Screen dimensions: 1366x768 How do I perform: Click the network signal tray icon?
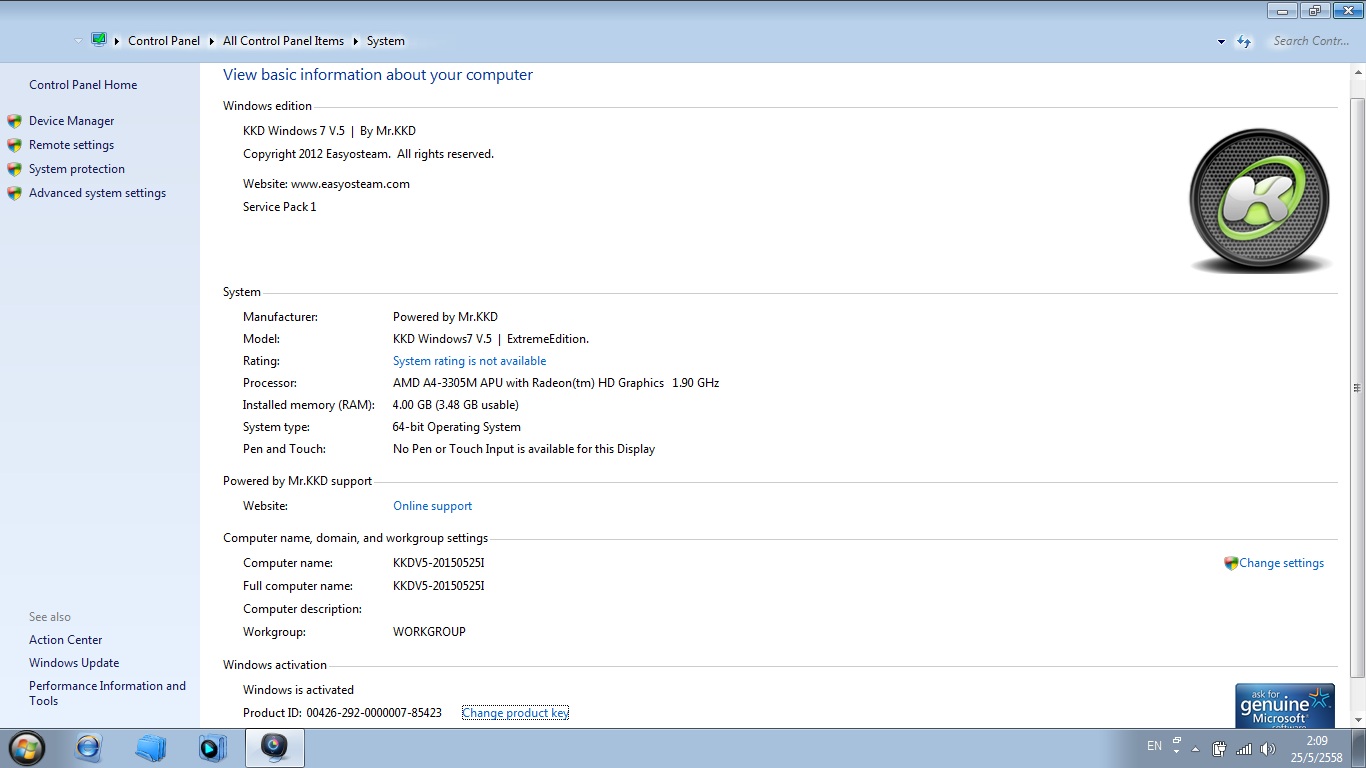pos(1244,748)
